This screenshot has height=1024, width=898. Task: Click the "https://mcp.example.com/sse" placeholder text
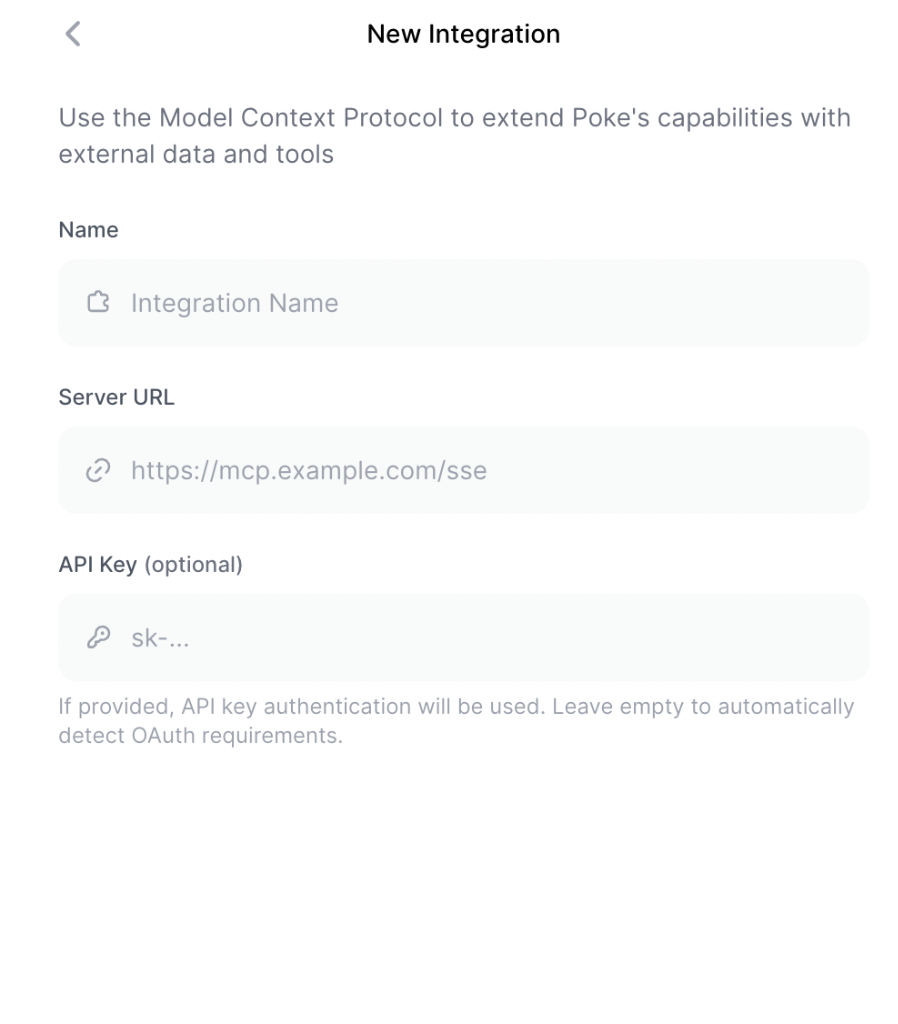309,470
